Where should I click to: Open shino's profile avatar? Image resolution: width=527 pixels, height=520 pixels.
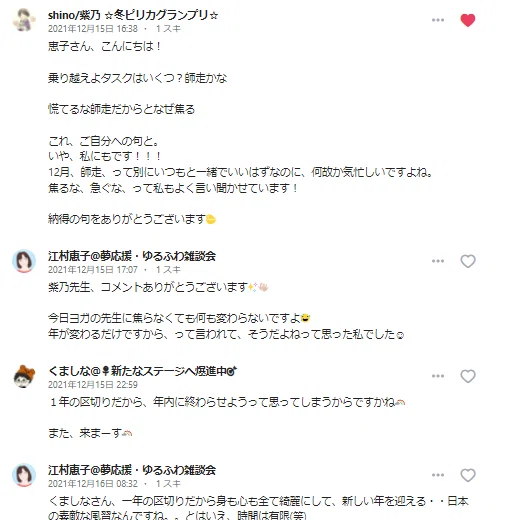[24, 20]
